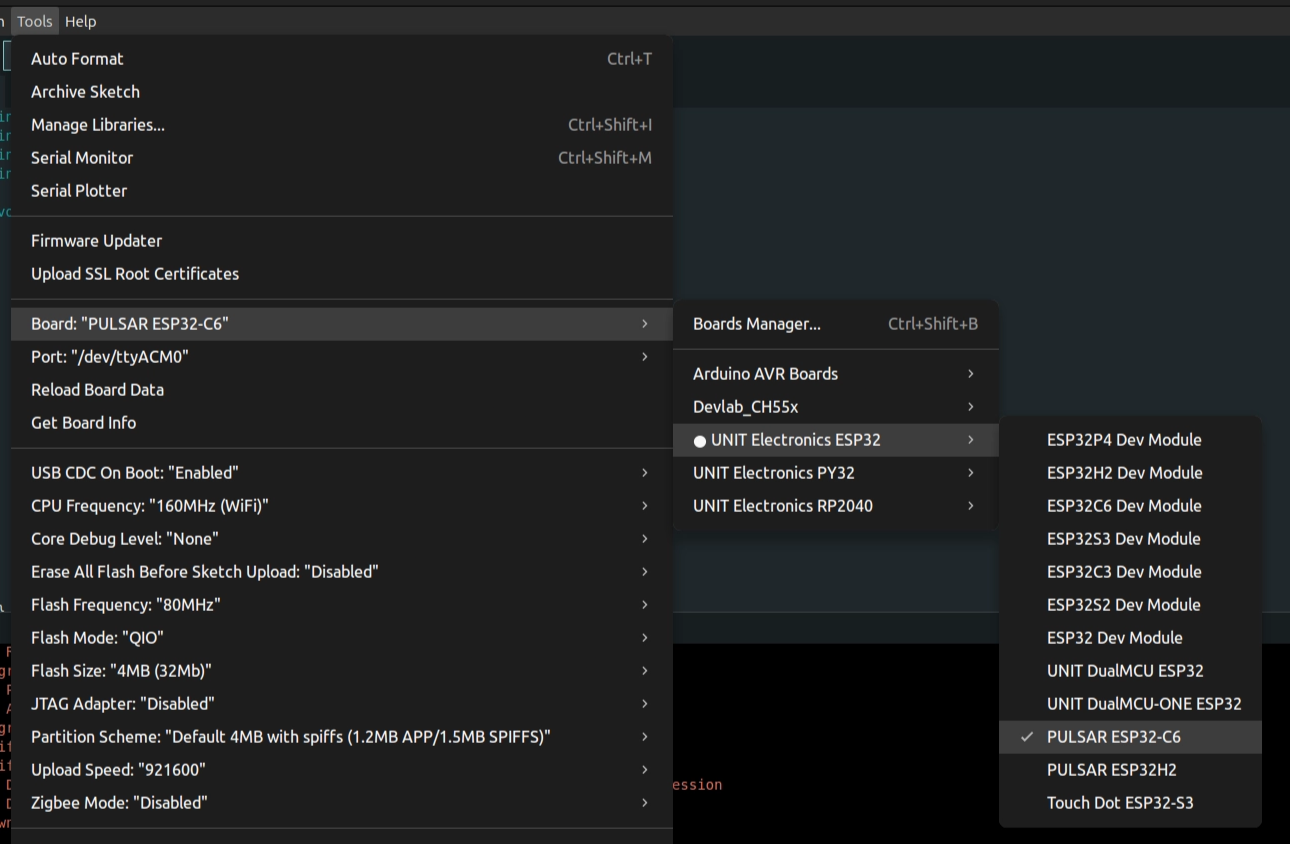Expand Core Debug Level options

342,539
